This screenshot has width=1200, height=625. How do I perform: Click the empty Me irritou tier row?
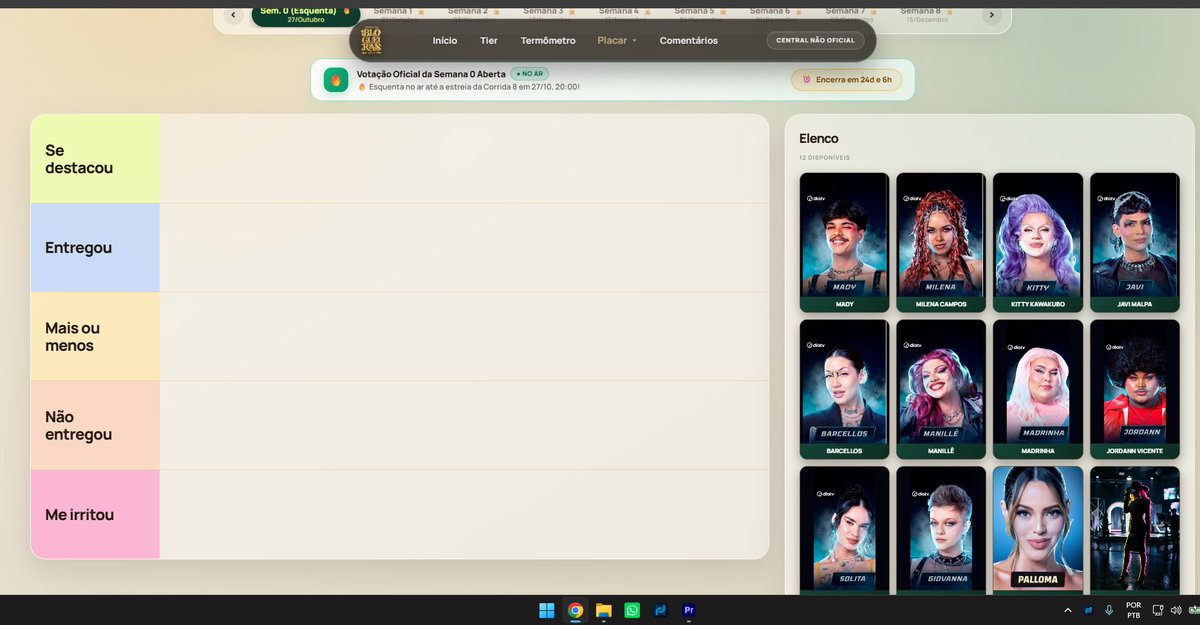click(x=464, y=514)
